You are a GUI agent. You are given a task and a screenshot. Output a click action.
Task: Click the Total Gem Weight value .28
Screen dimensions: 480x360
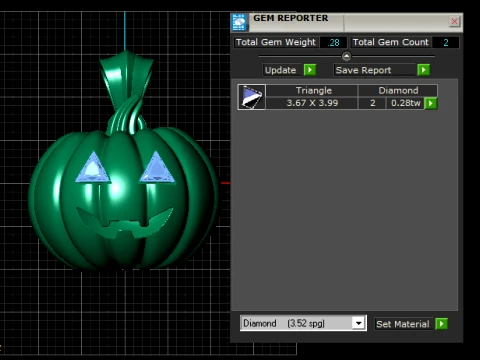point(333,42)
